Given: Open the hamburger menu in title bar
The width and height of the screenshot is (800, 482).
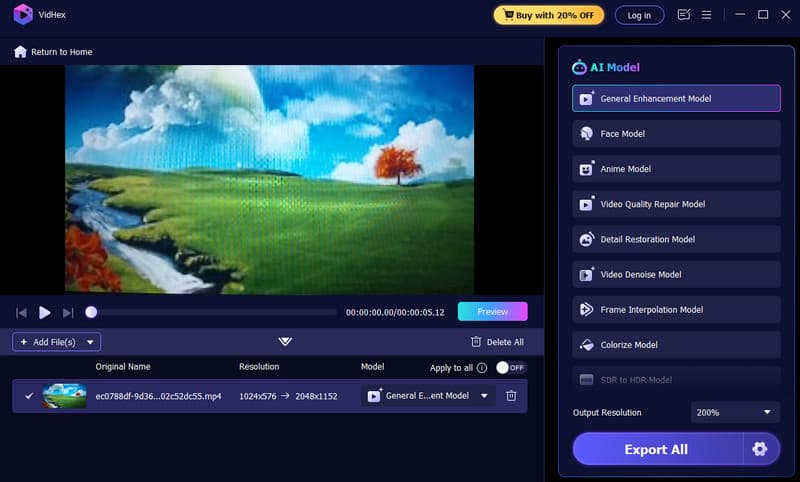Looking at the screenshot, I should [706, 15].
